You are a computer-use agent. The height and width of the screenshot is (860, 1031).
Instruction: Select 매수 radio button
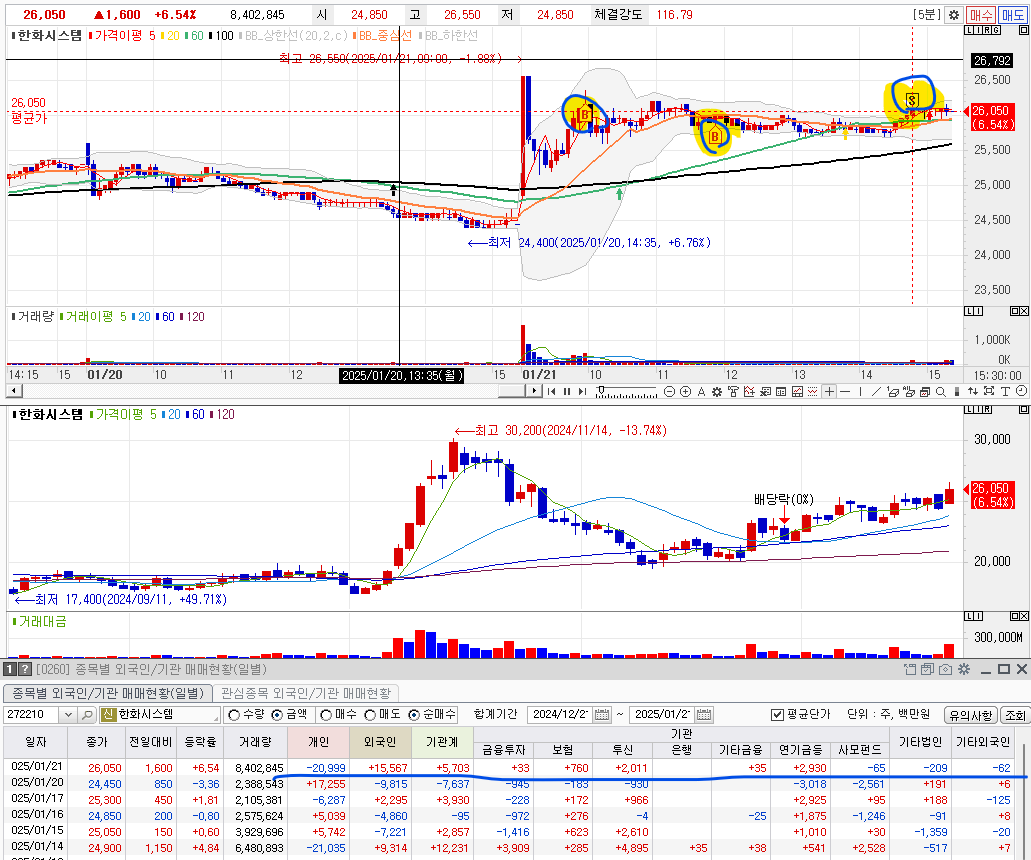326,715
